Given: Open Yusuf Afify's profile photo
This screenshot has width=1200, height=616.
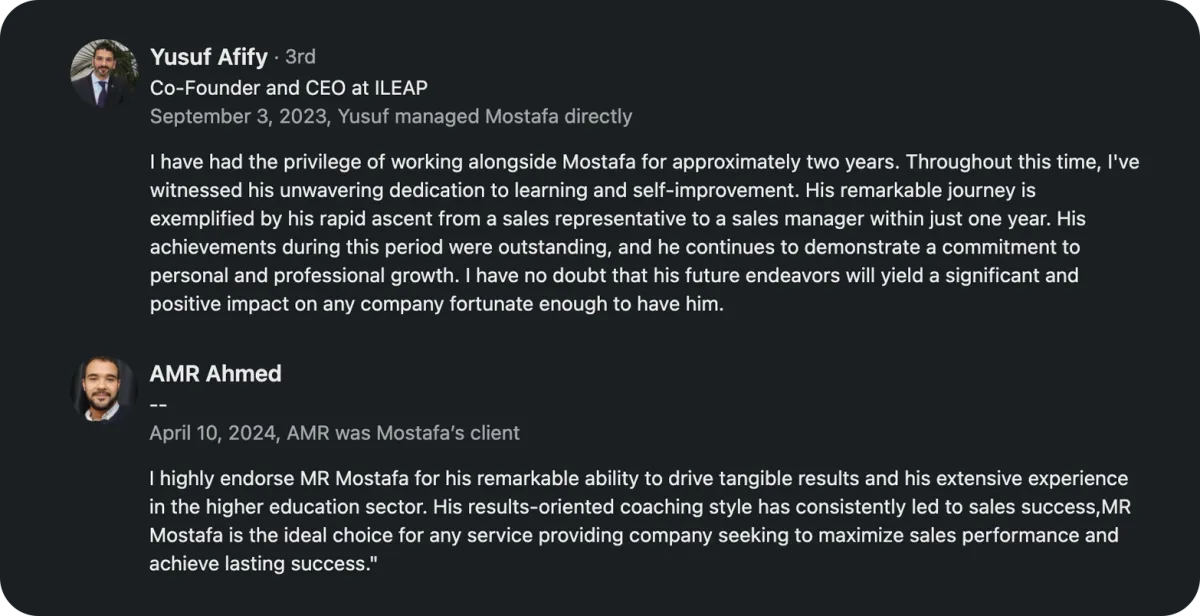Looking at the screenshot, I should click(x=104, y=73).
